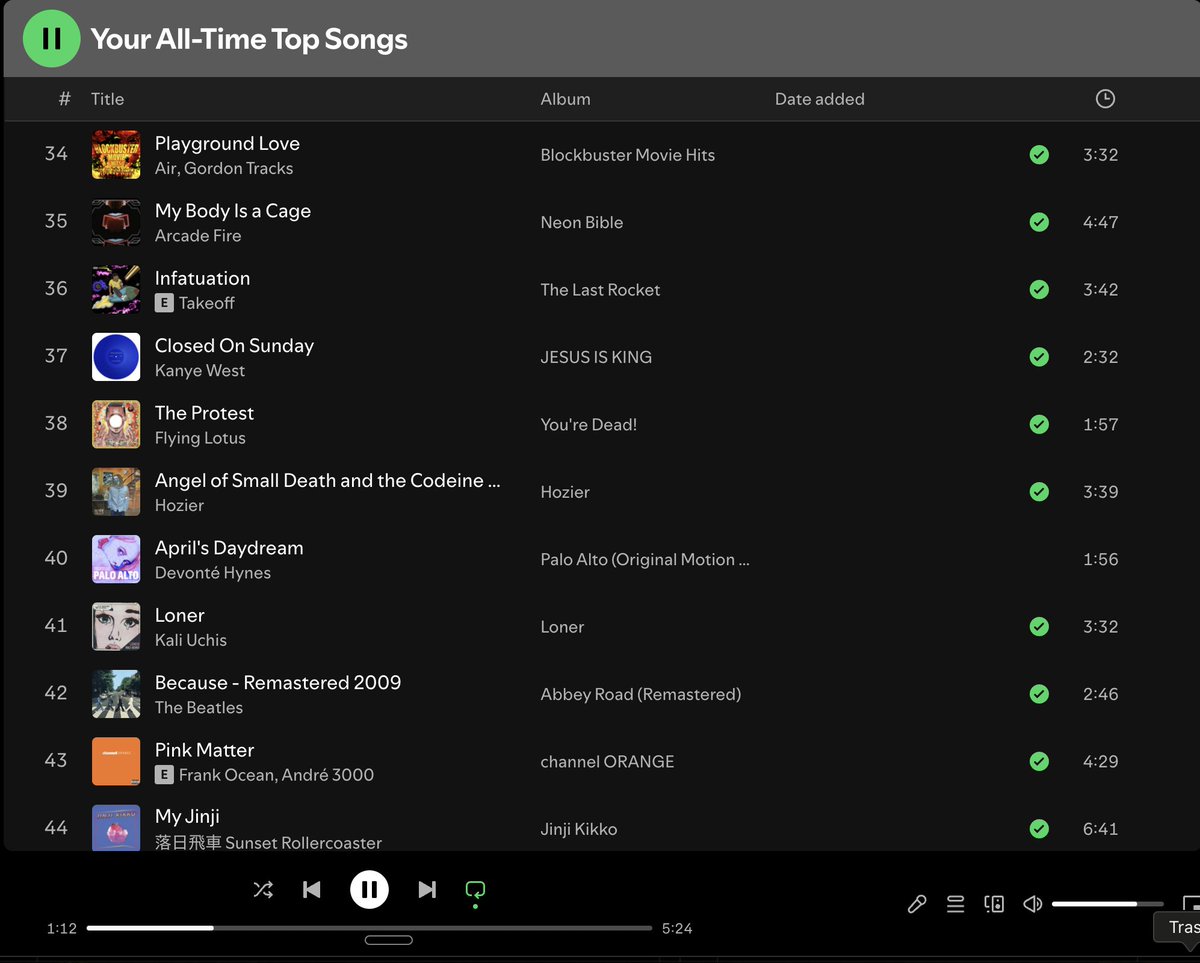Viewport: 1200px width, 963px height.
Task: Select the song title My Jinji
Action: click(187, 817)
